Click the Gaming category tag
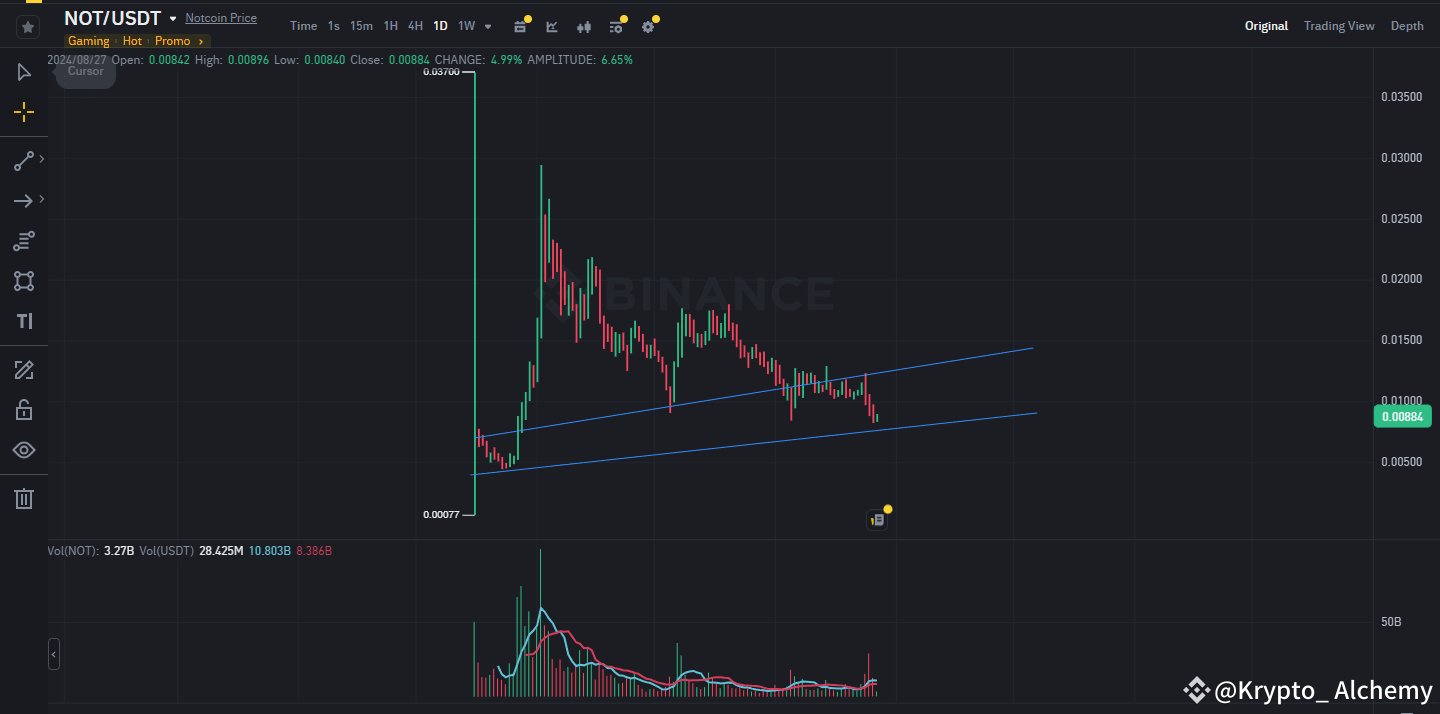Image resolution: width=1440 pixels, height=714 pixels. click(x=88, y=41)
